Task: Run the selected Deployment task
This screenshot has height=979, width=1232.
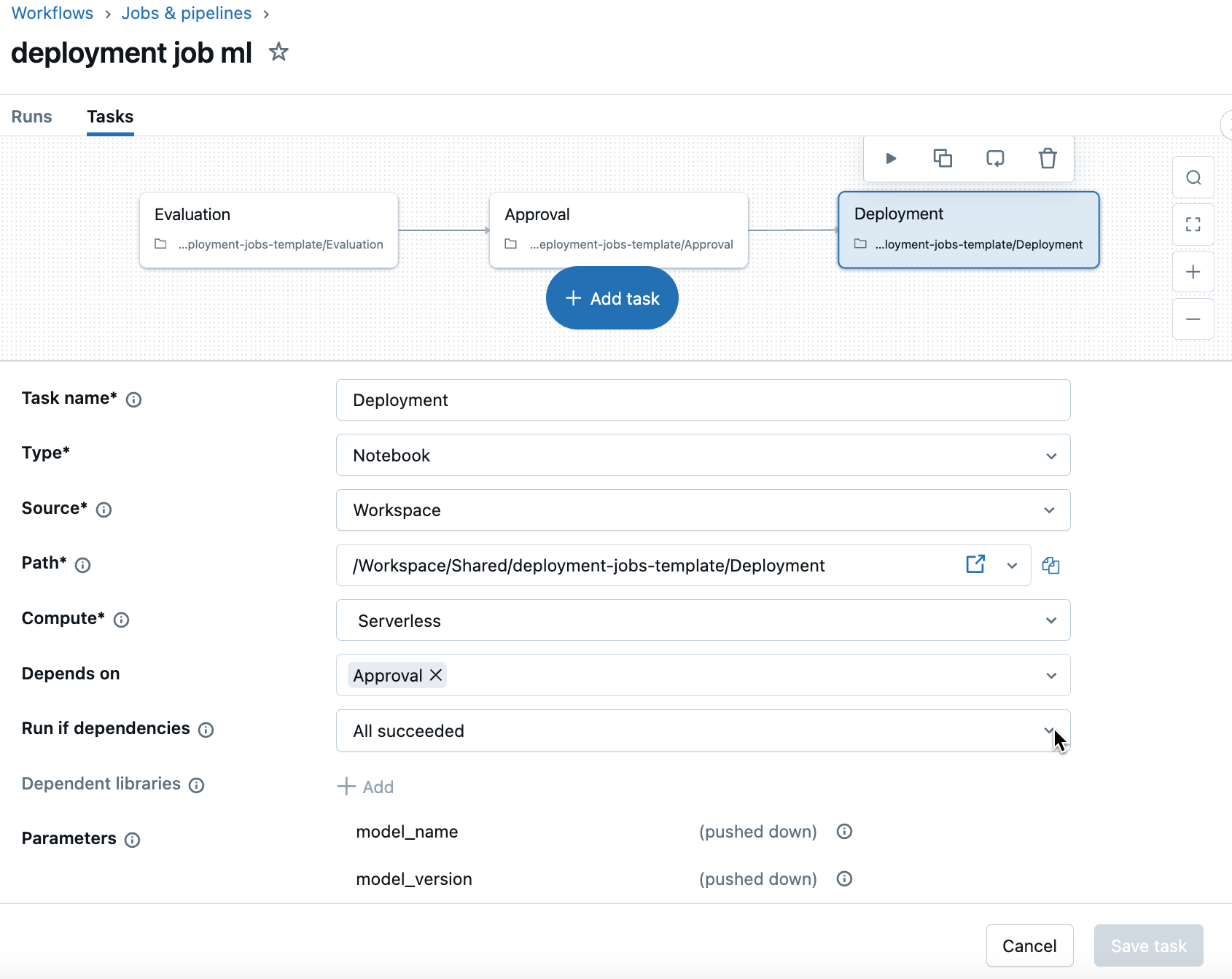Action: [x=890, y=158]
